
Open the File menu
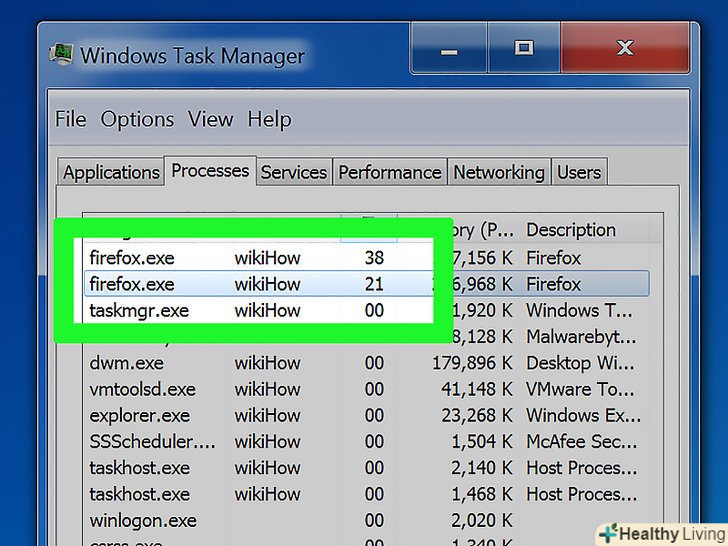click(70, 119)
